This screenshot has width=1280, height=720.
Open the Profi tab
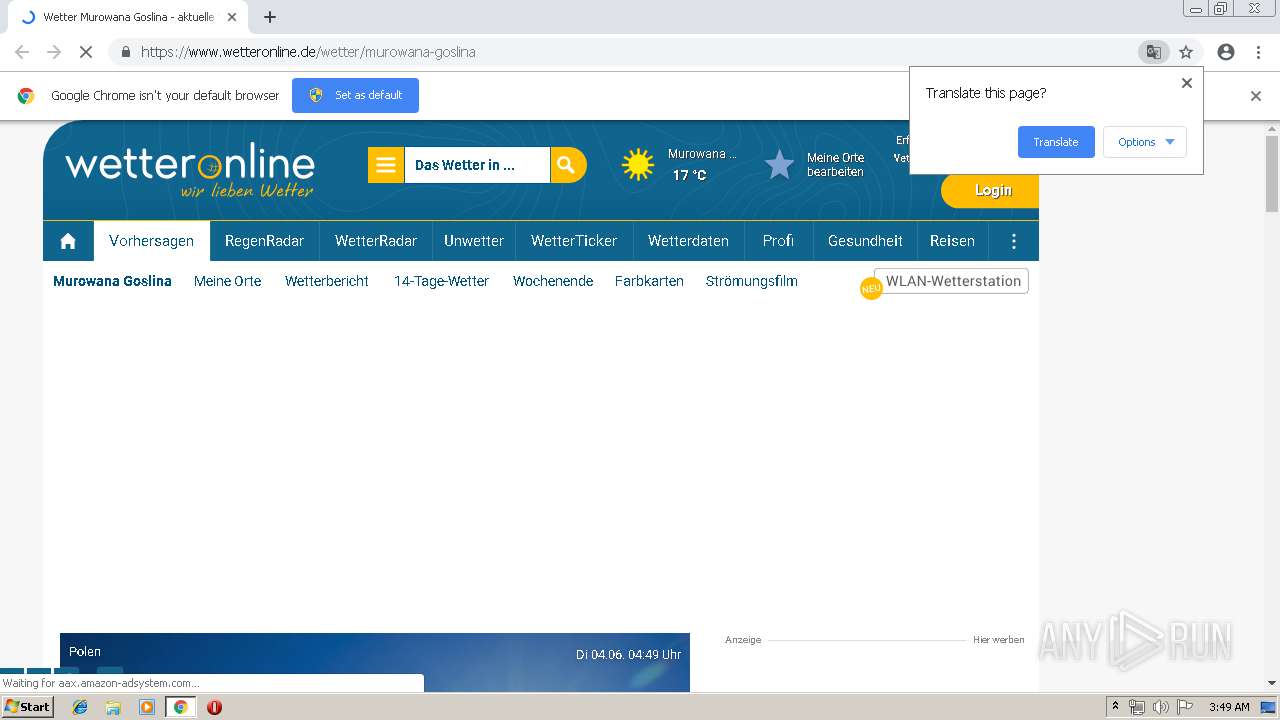[x=778, y=241]
